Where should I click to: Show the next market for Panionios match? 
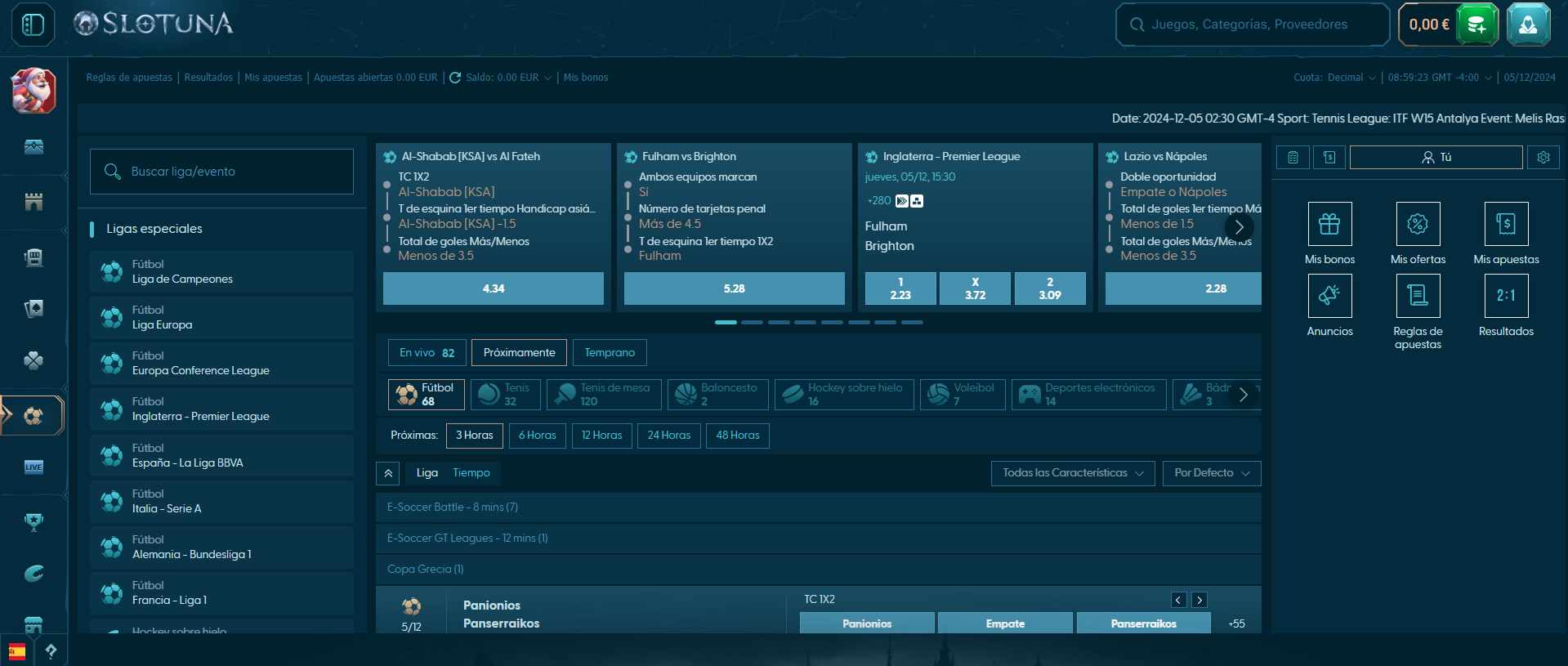[1199, 601]
